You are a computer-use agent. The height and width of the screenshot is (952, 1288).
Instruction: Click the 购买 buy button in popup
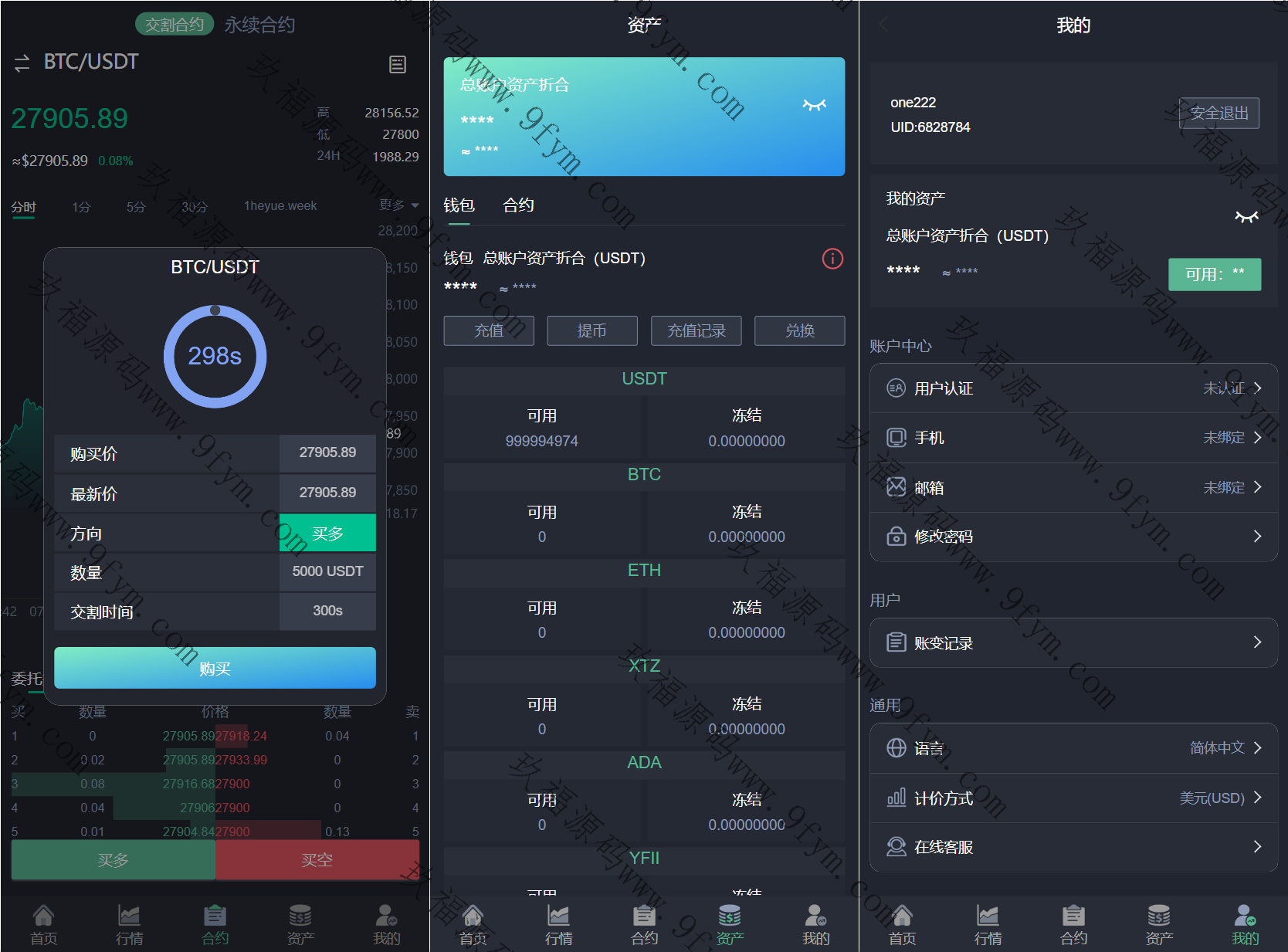pyautogui.click(x=215, y=668)
